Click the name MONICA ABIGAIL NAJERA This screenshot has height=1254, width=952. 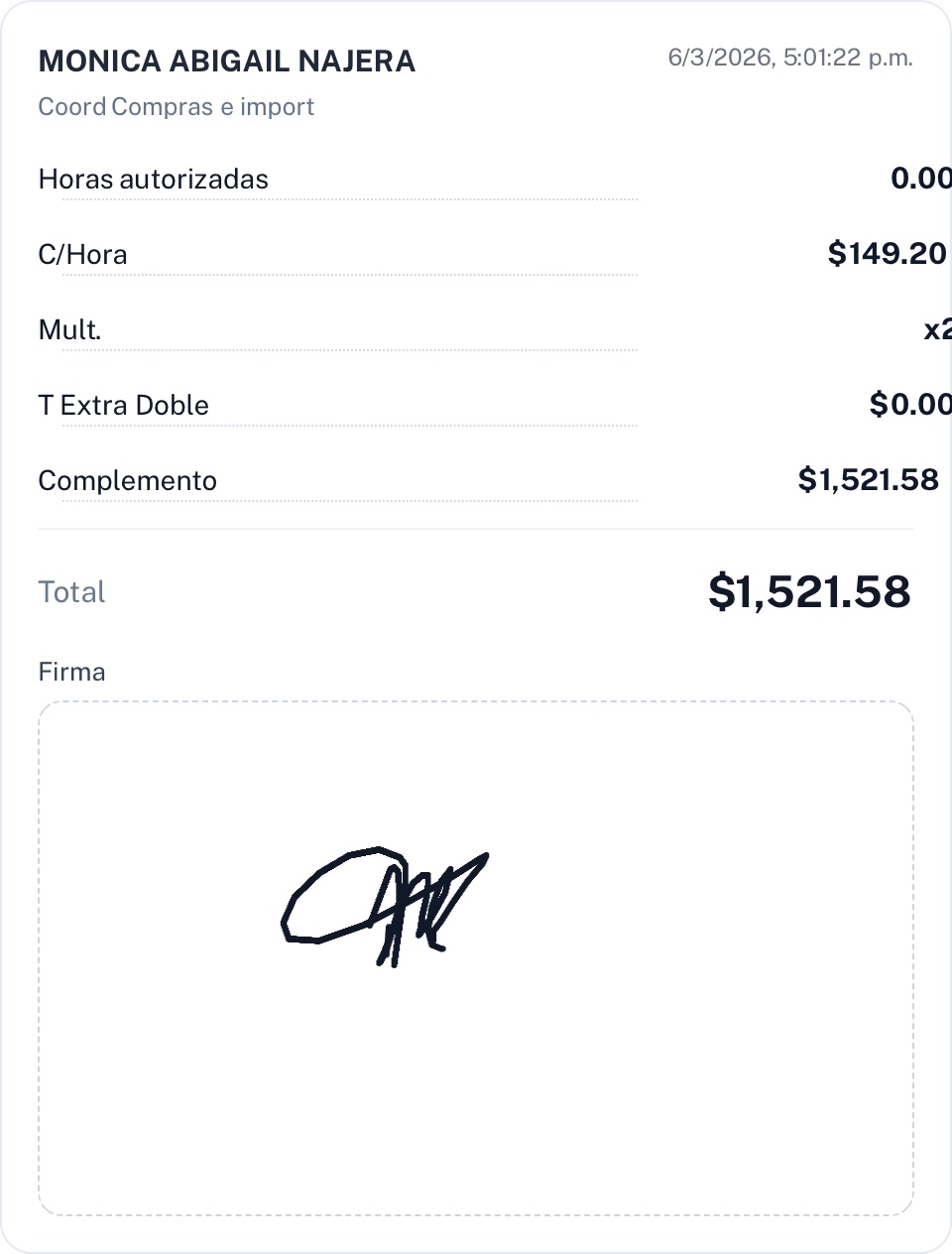tap(226, 62)
